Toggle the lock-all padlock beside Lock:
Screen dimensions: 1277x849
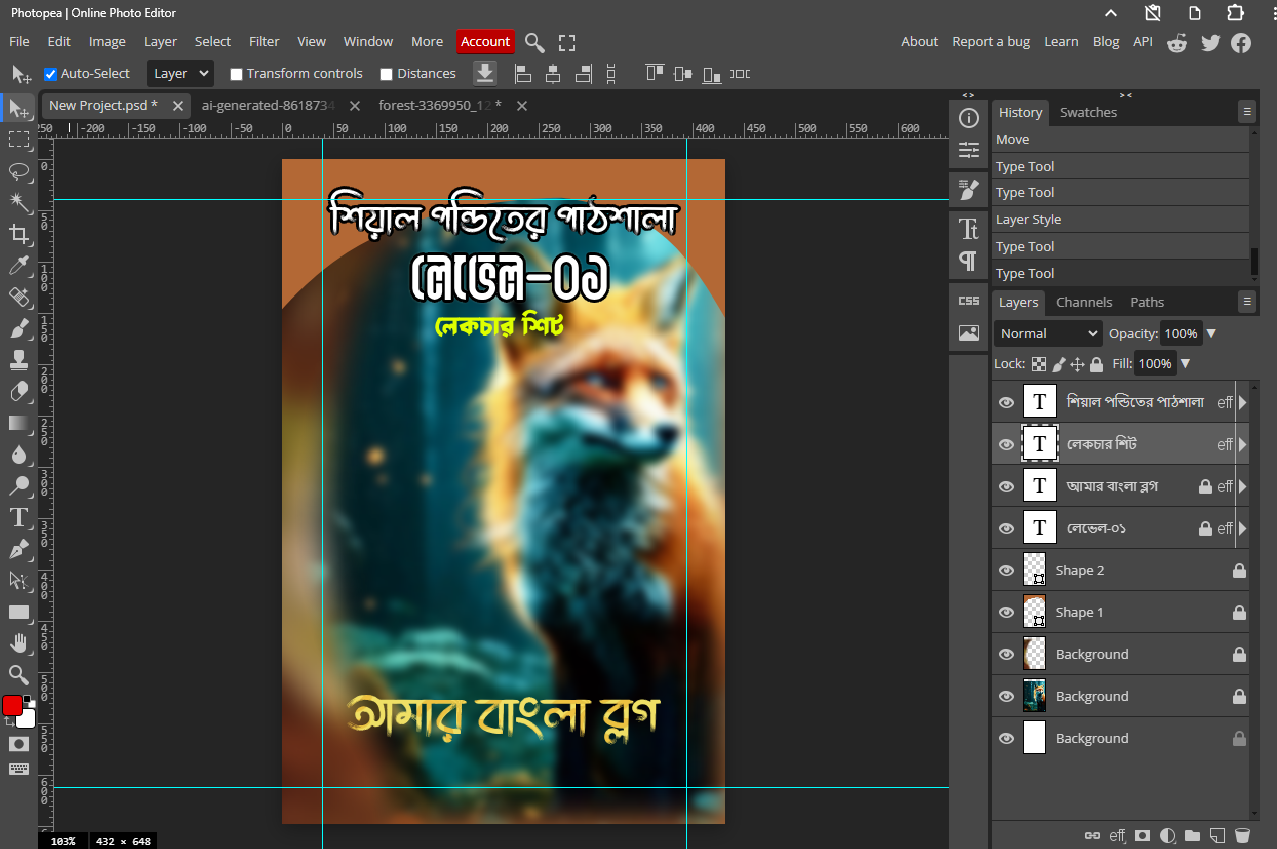coord(1096,364)
